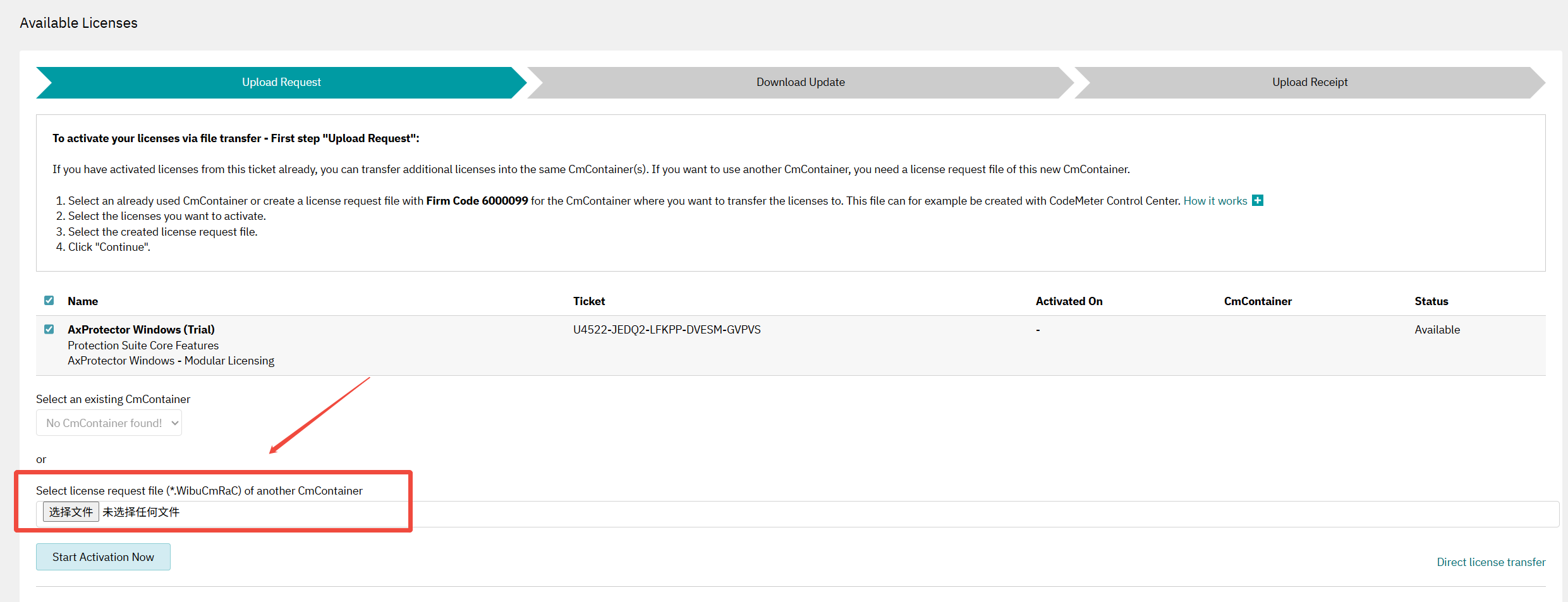Screen dimensions: 1568x602
Task: Switch to the Download Update step
Action: point(800,82)
